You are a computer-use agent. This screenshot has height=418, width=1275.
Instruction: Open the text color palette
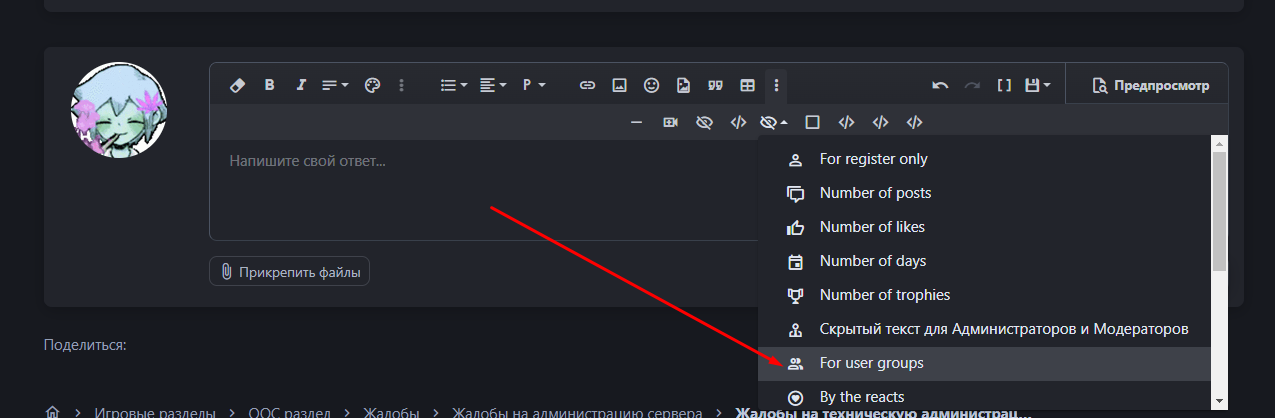(x=372, y=85)
